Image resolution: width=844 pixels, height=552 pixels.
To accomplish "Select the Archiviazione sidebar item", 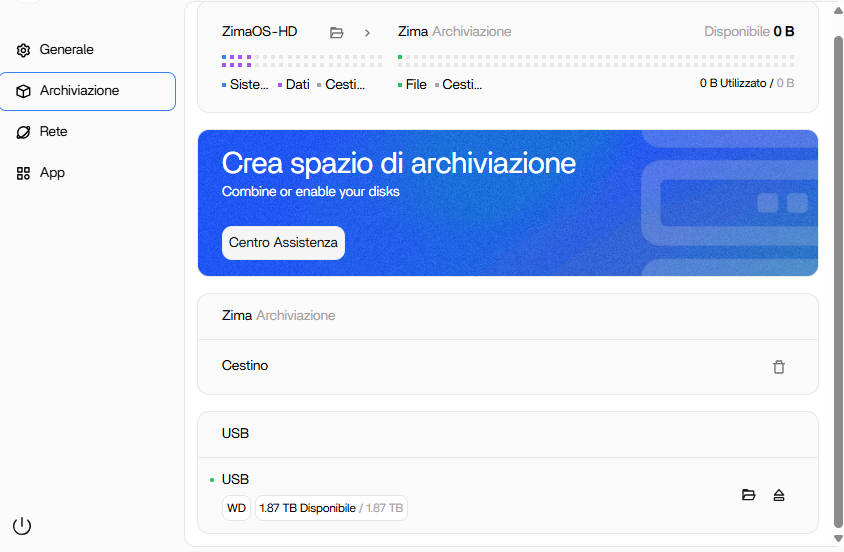I will (88, 91).
